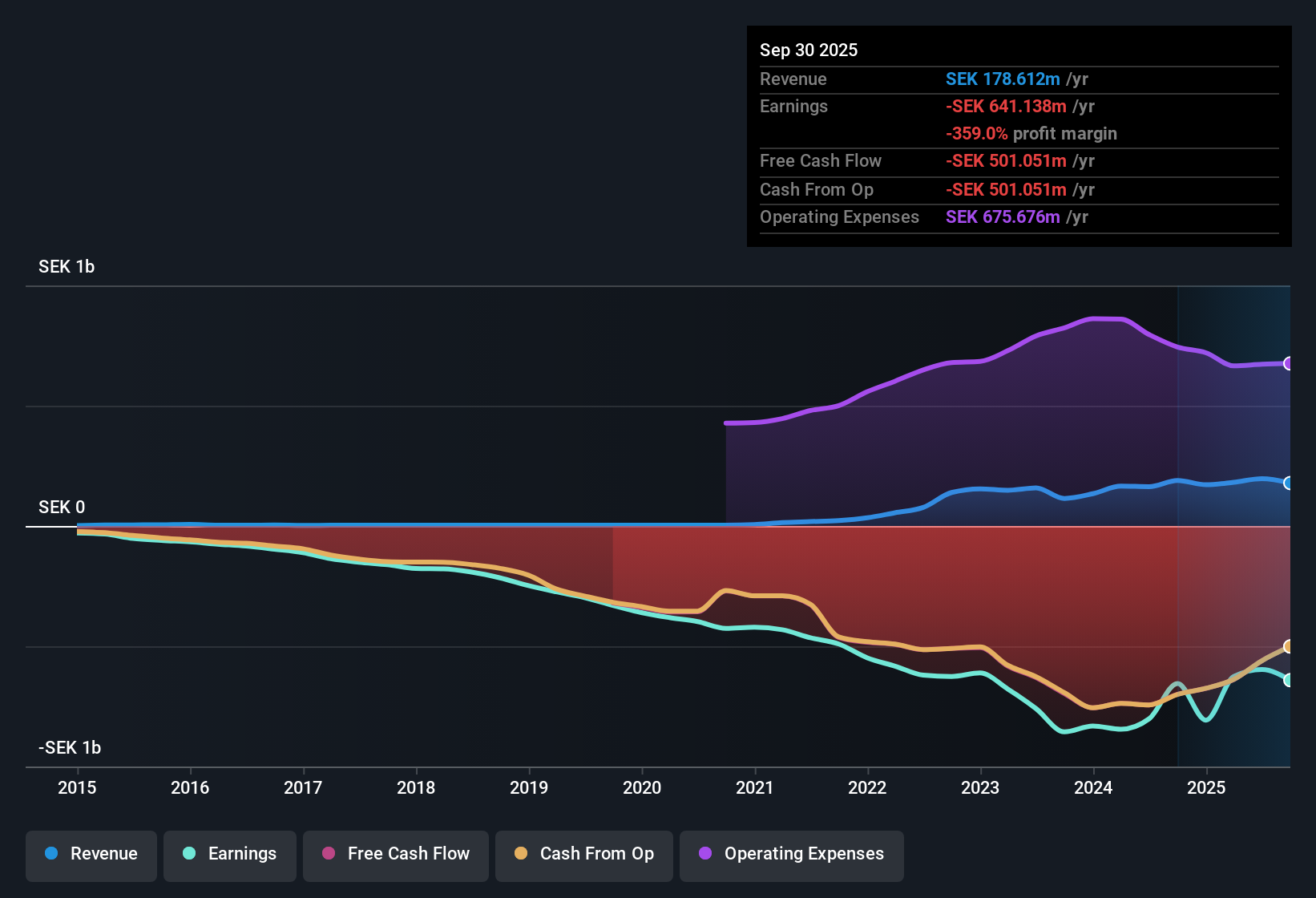Viewport: 1316px width, 898px height.
Task: Click the blue Revenue line endpoint marker
Action: pyautogui.click(x=1289, y=483)
